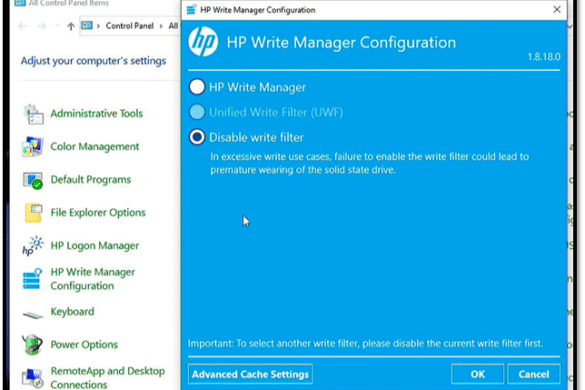This screenshot has width=585, height=390.
Task: Confirm the dialog with OK
Action: click(x=477, y=374)
